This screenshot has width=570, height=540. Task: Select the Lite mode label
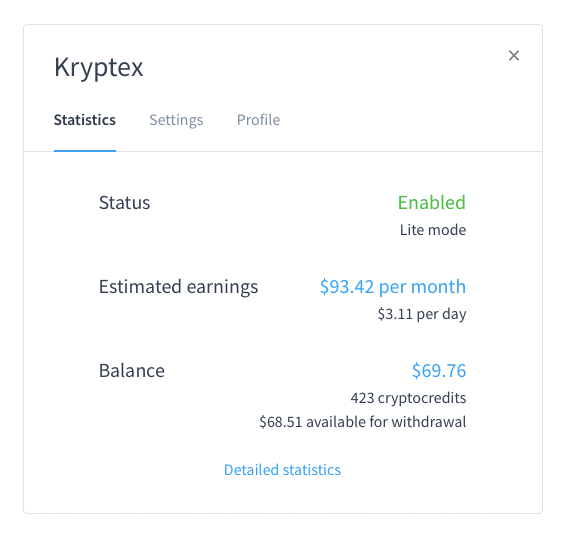[433, 230]
